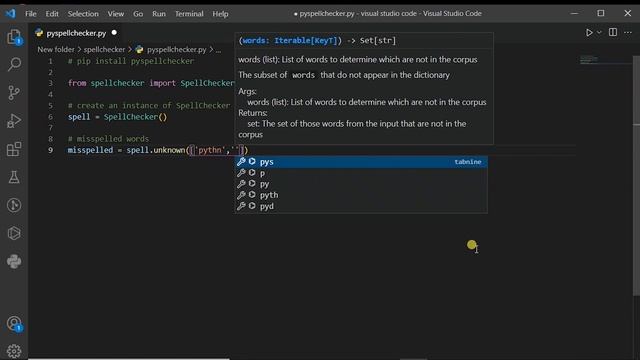
Task: Open the File menu
Action: click(x=31, y=14)
